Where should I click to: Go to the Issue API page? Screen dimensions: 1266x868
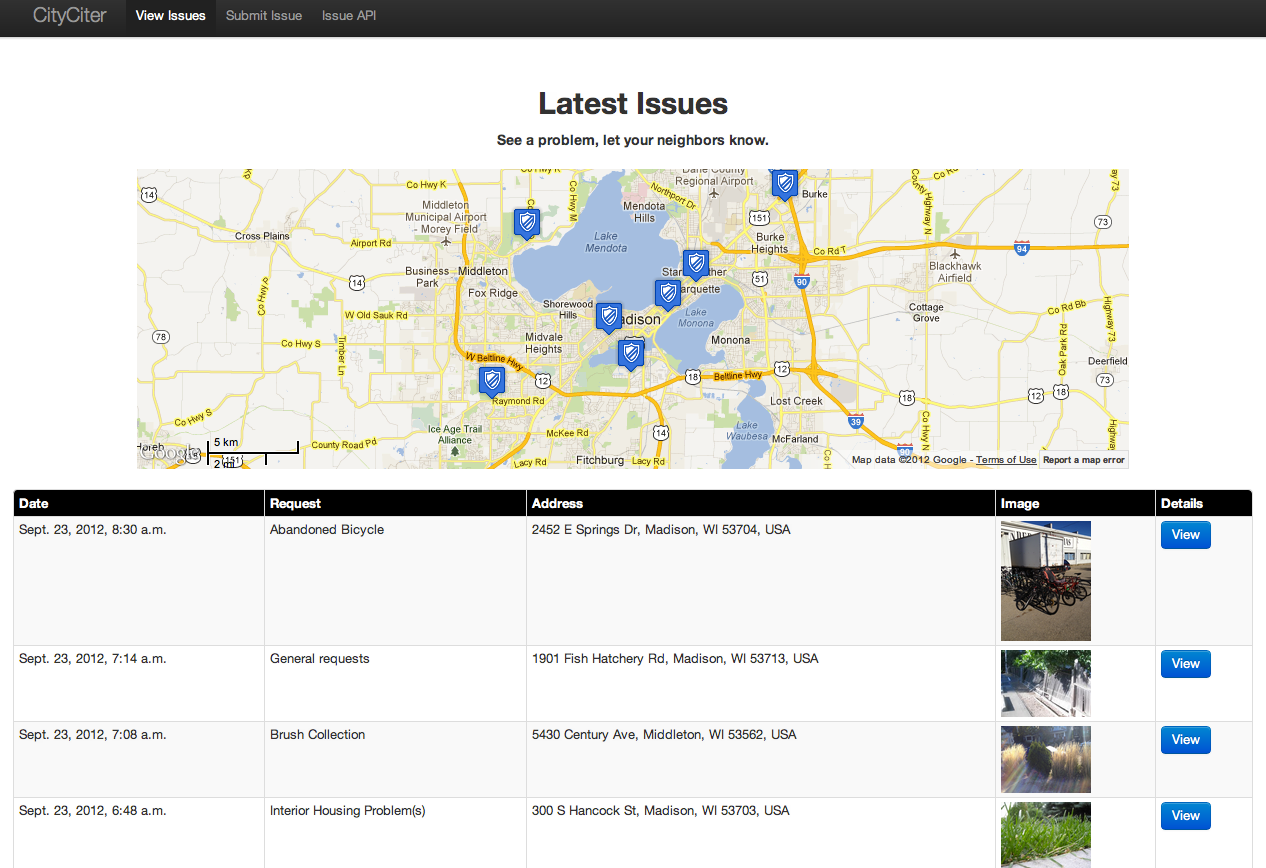pyautogui.click(x=348, y=16)
